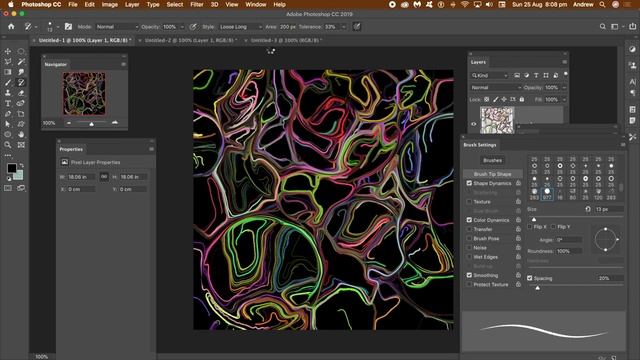Select the 977 brush tip preset

(x=547, y=194)
